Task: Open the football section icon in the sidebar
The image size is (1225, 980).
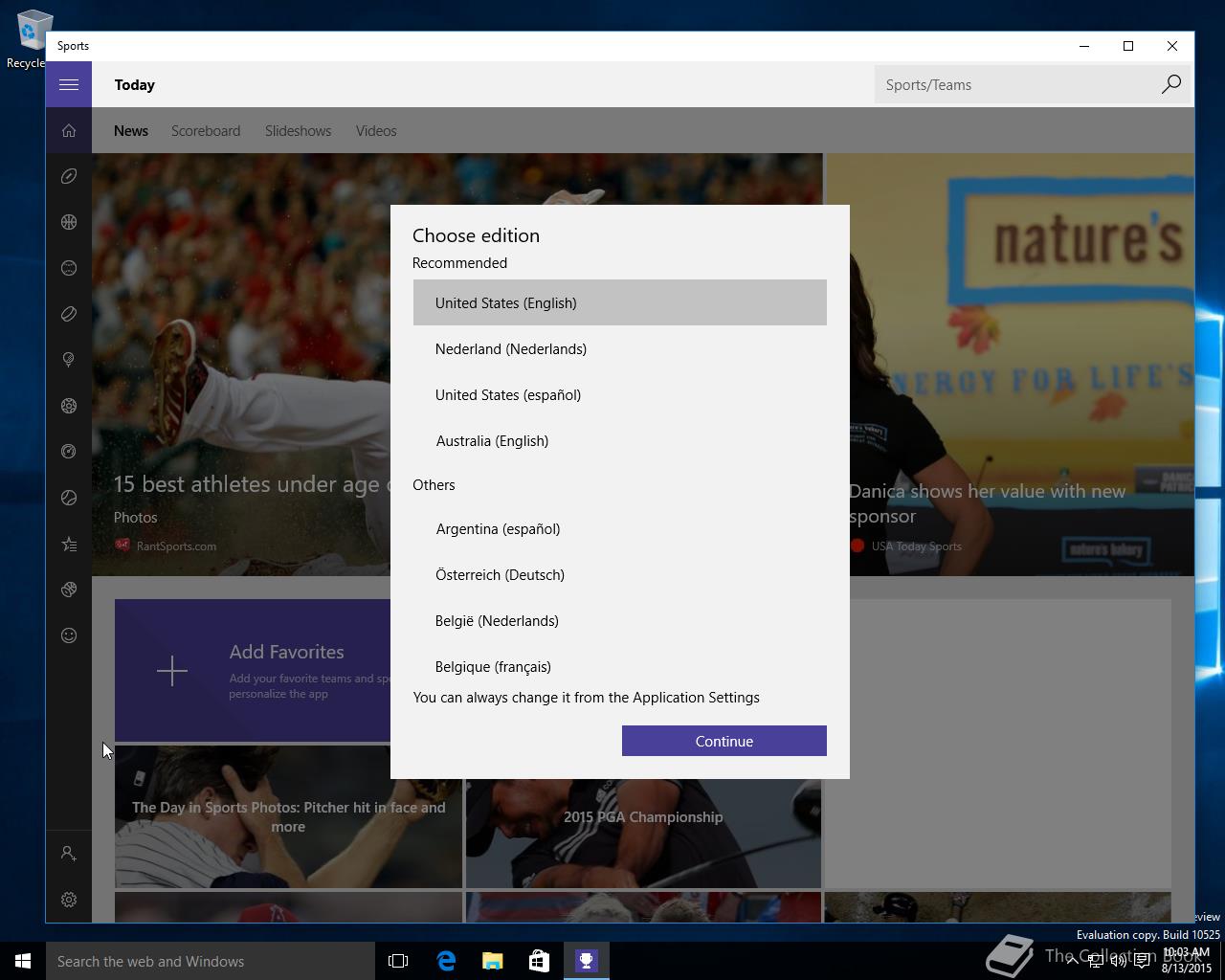Action: coord(69,176)
